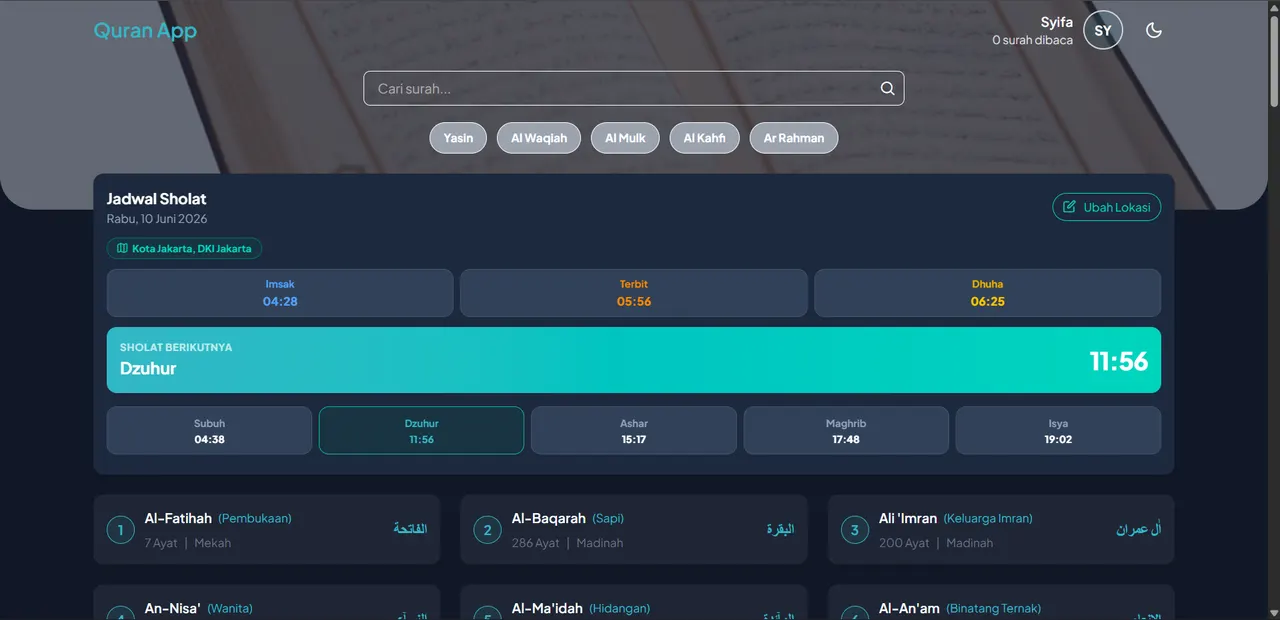The width and height of the screenshot is (1280, 620).
Task: Click the Quran App logo
Action: click(145, 30)
